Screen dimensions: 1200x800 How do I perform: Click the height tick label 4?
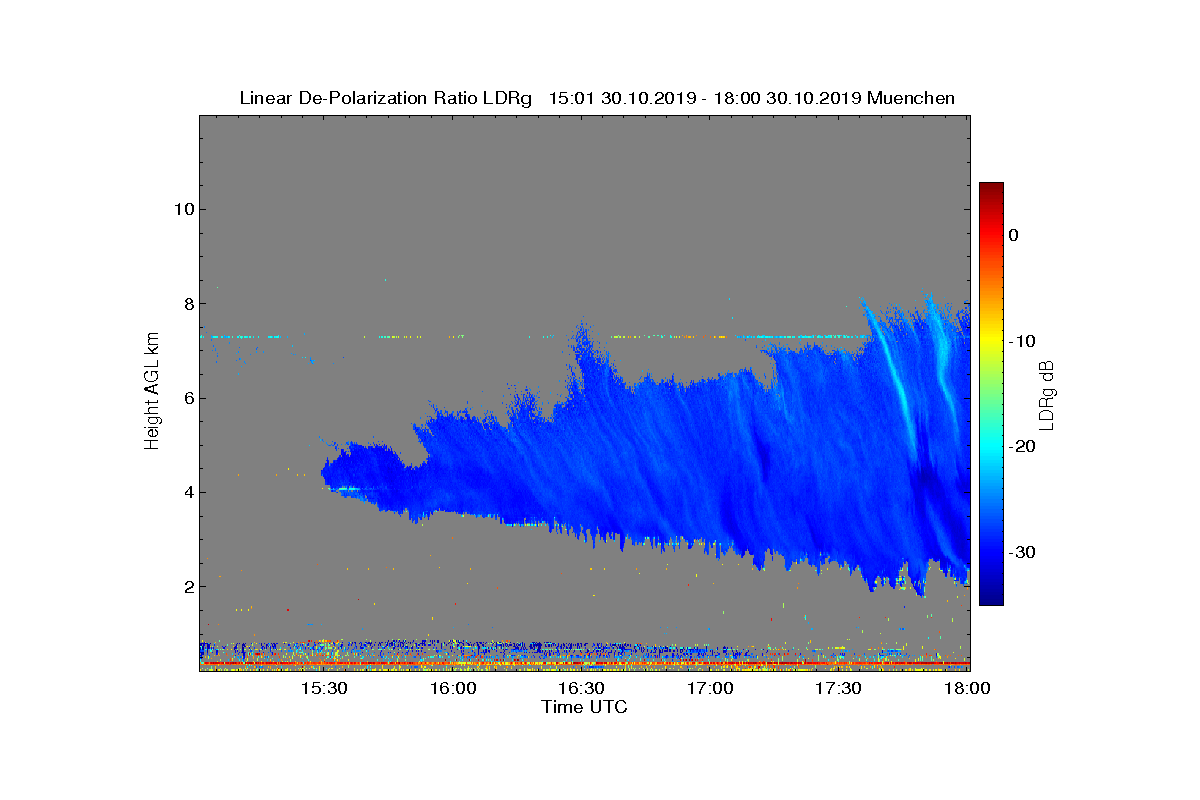187,492
